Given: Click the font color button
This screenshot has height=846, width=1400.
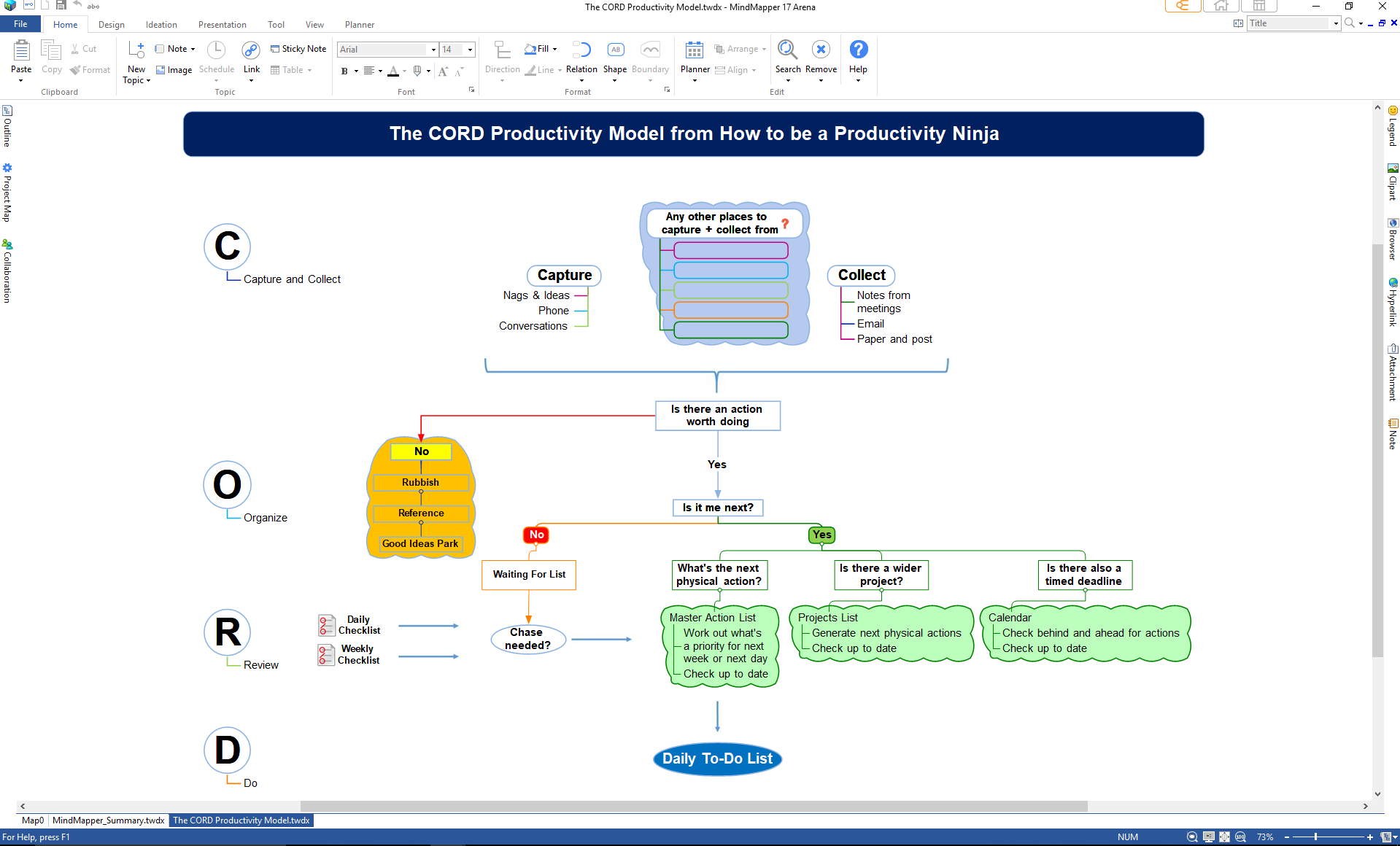Looking at the screenshot, I should [393, 71].
